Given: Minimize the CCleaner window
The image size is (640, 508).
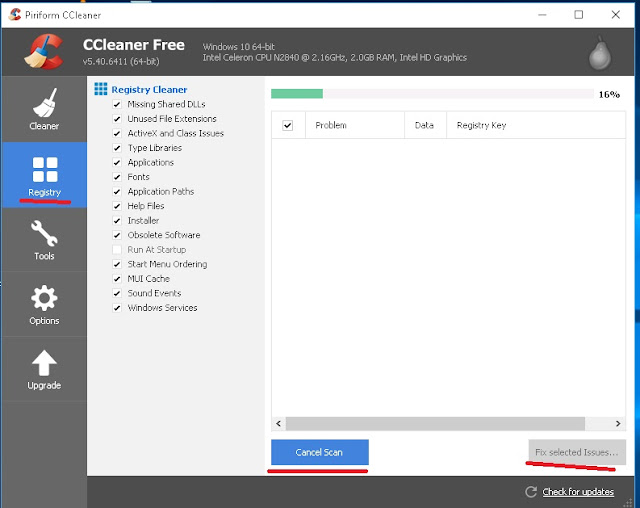Looking at the screenshot, I should coord(542,15).
